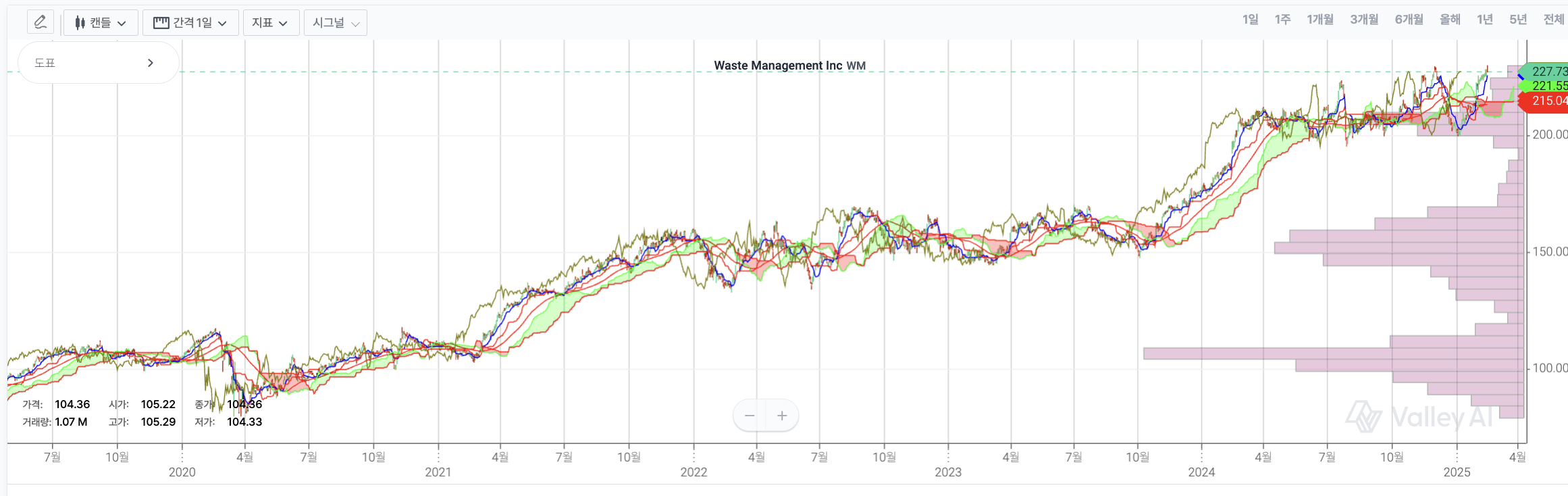This screenshot has width=1568, height=496.
Task: Choose the 5년 time range
Action: coord(1518,20)
